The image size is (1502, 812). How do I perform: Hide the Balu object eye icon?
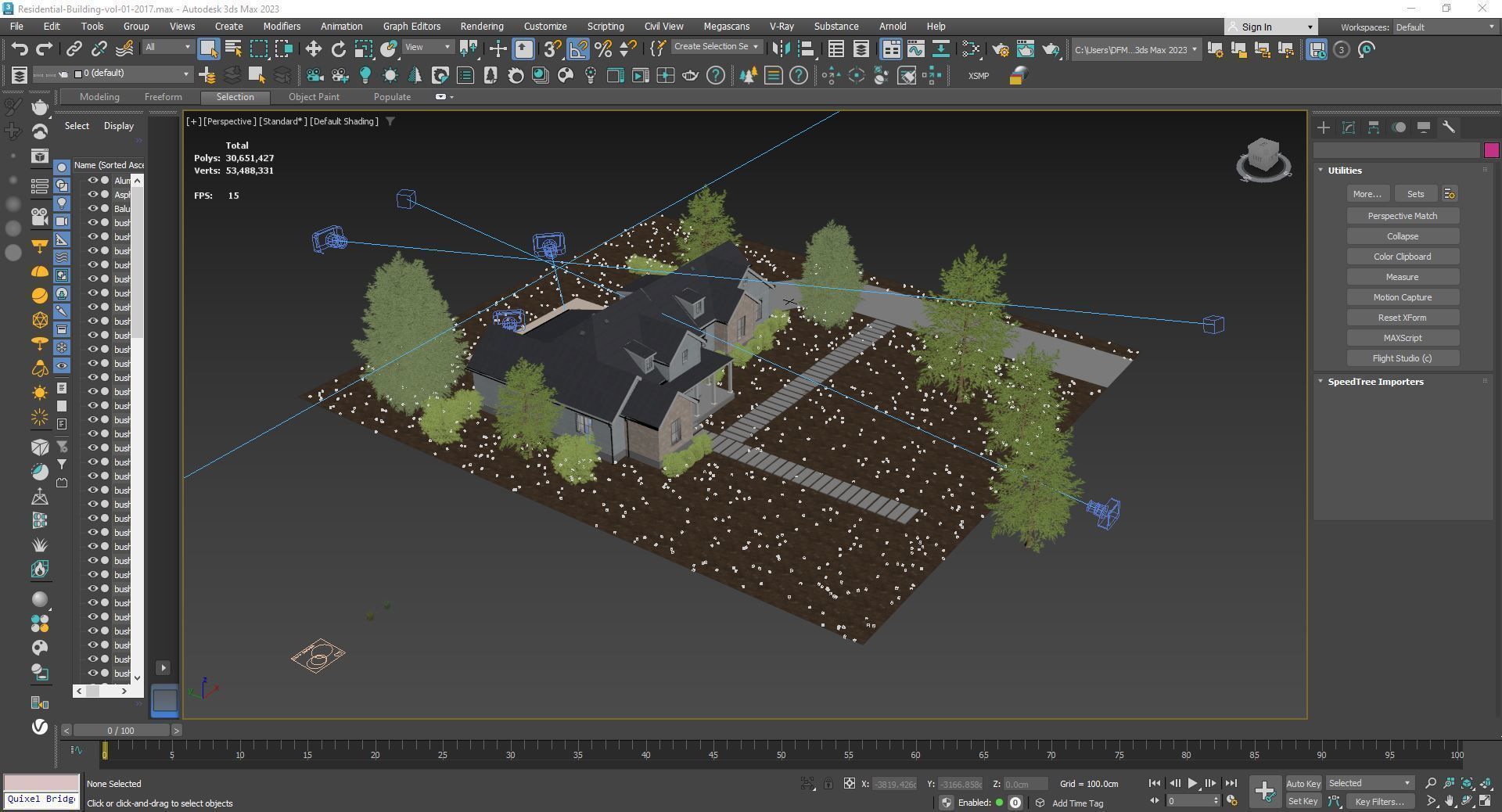92,209
